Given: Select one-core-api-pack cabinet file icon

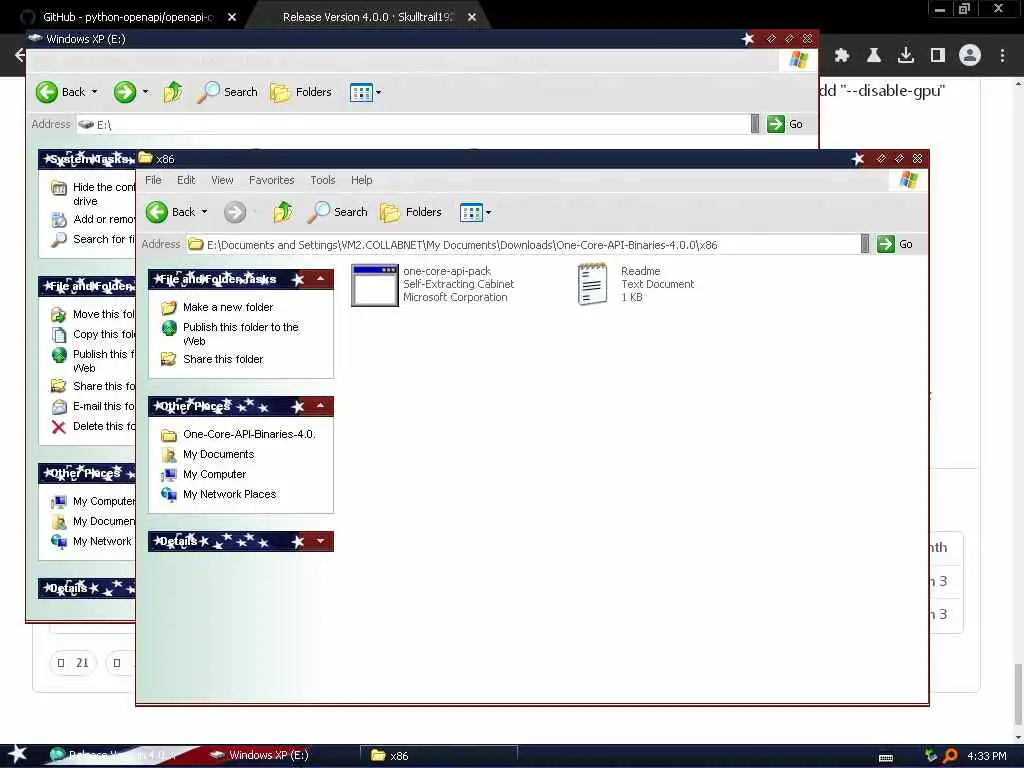Looking at the screenshot, I should [374, 285].
